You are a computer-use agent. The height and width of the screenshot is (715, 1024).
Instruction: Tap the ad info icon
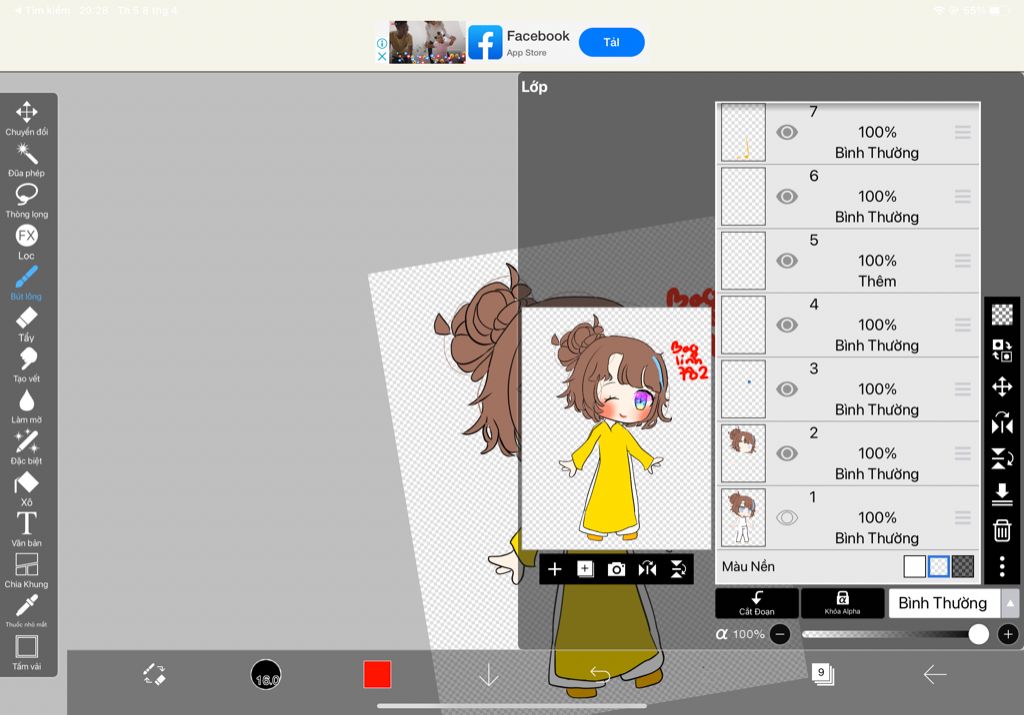click(382, 43)
